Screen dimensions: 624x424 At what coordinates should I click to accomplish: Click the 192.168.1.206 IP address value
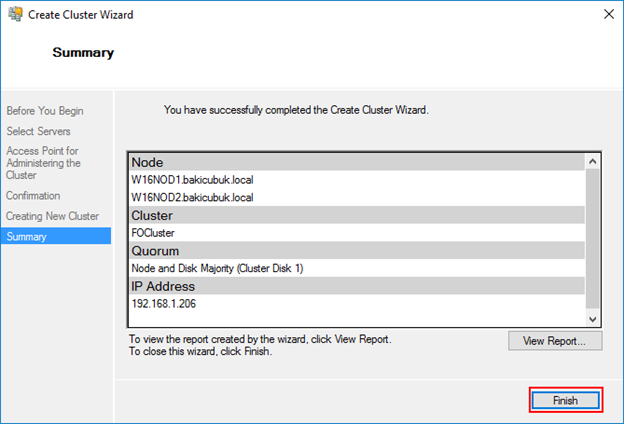click(164, 303)
